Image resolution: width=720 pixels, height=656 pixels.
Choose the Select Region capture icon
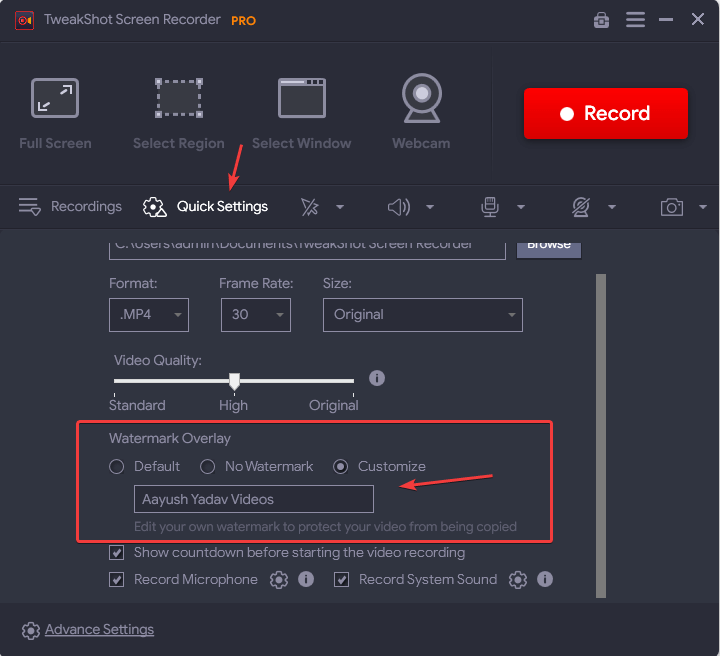(179, 112)
